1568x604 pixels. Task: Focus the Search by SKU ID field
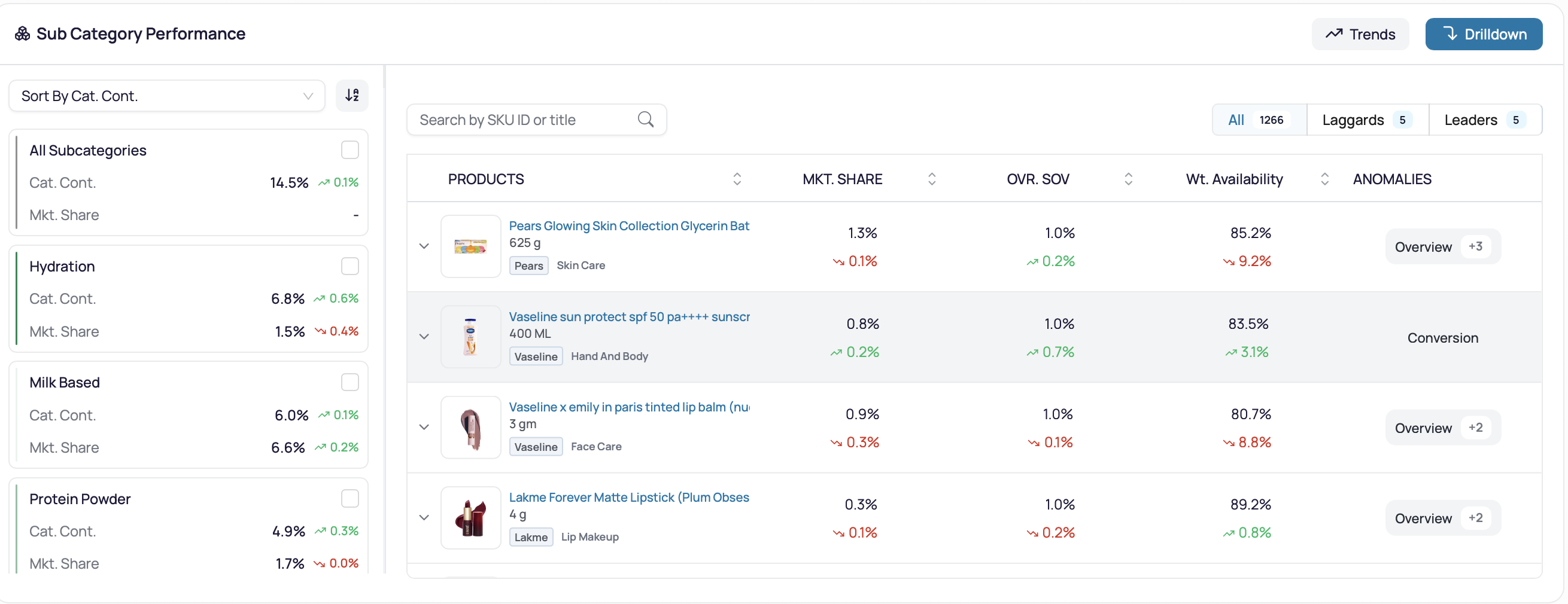tap(536, 120)
